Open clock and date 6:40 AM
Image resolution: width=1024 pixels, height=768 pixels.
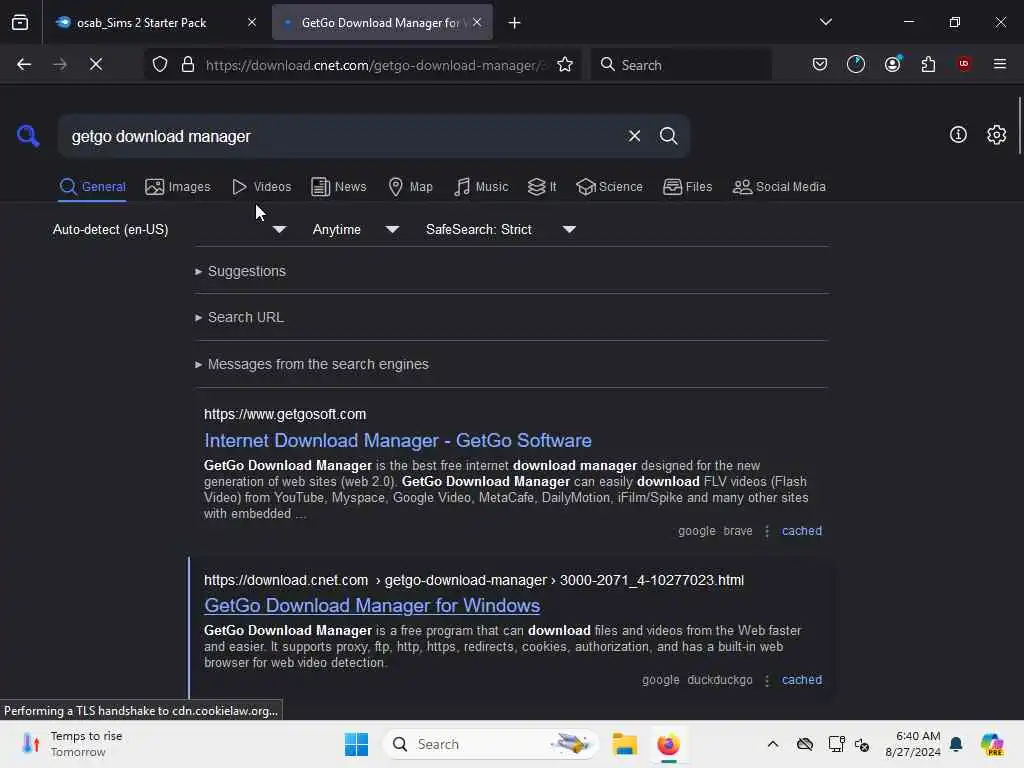pos(912,744)
